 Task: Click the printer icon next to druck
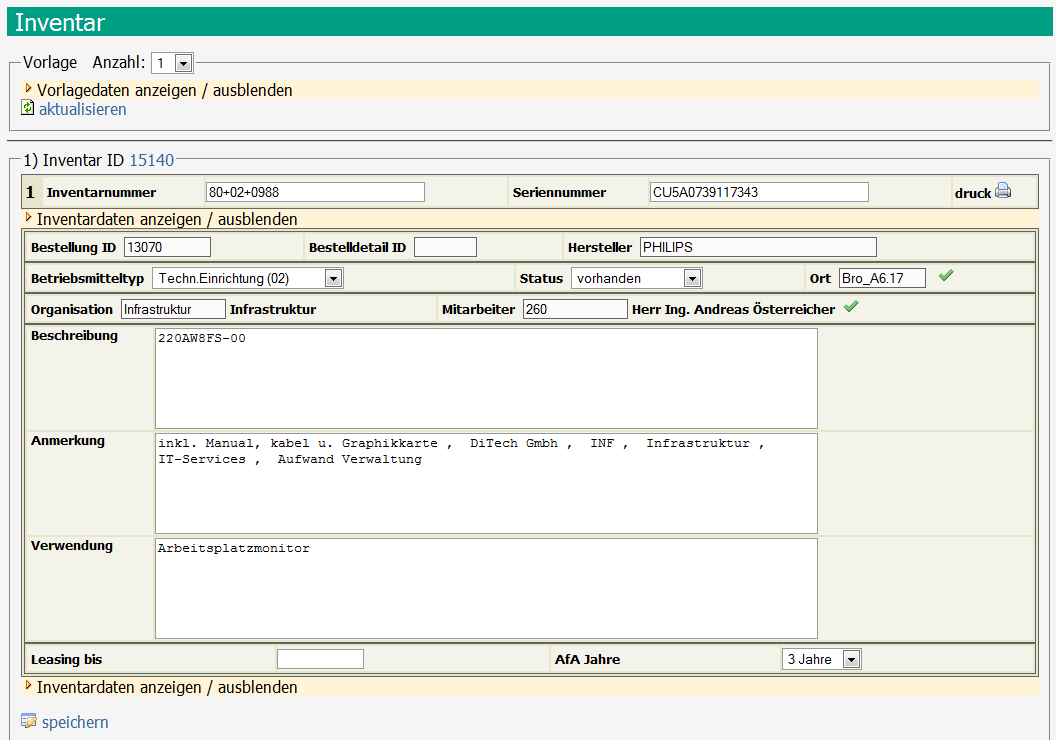click(x=1003, y=192)
